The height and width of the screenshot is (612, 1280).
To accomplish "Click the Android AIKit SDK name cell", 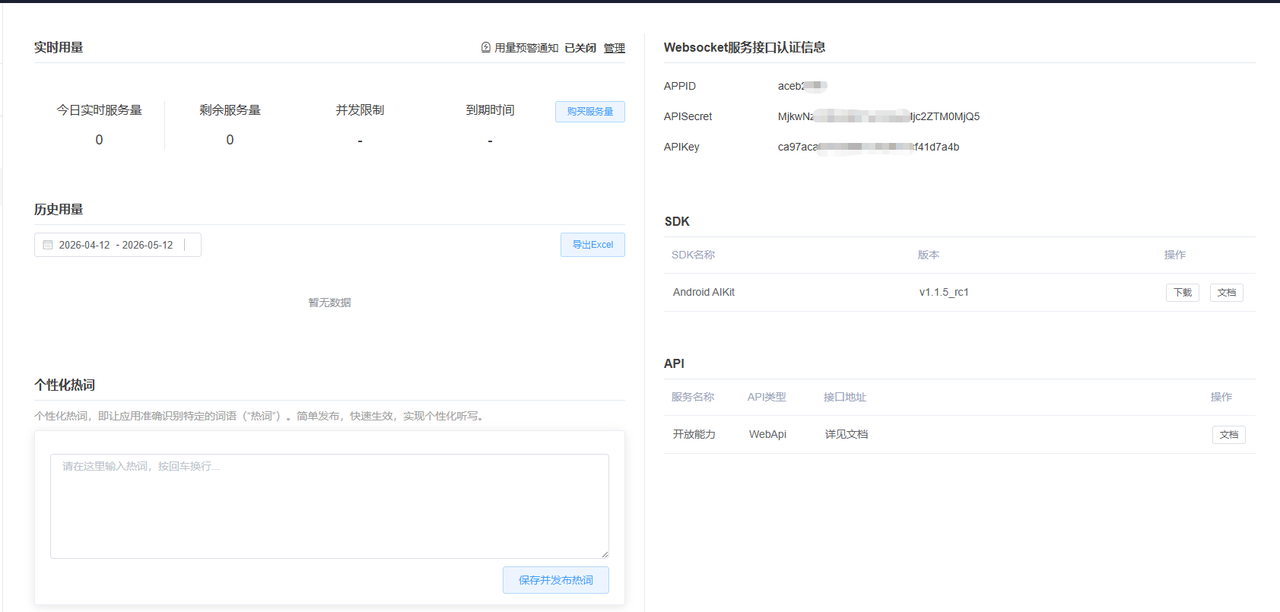I will tap(704, 293).
